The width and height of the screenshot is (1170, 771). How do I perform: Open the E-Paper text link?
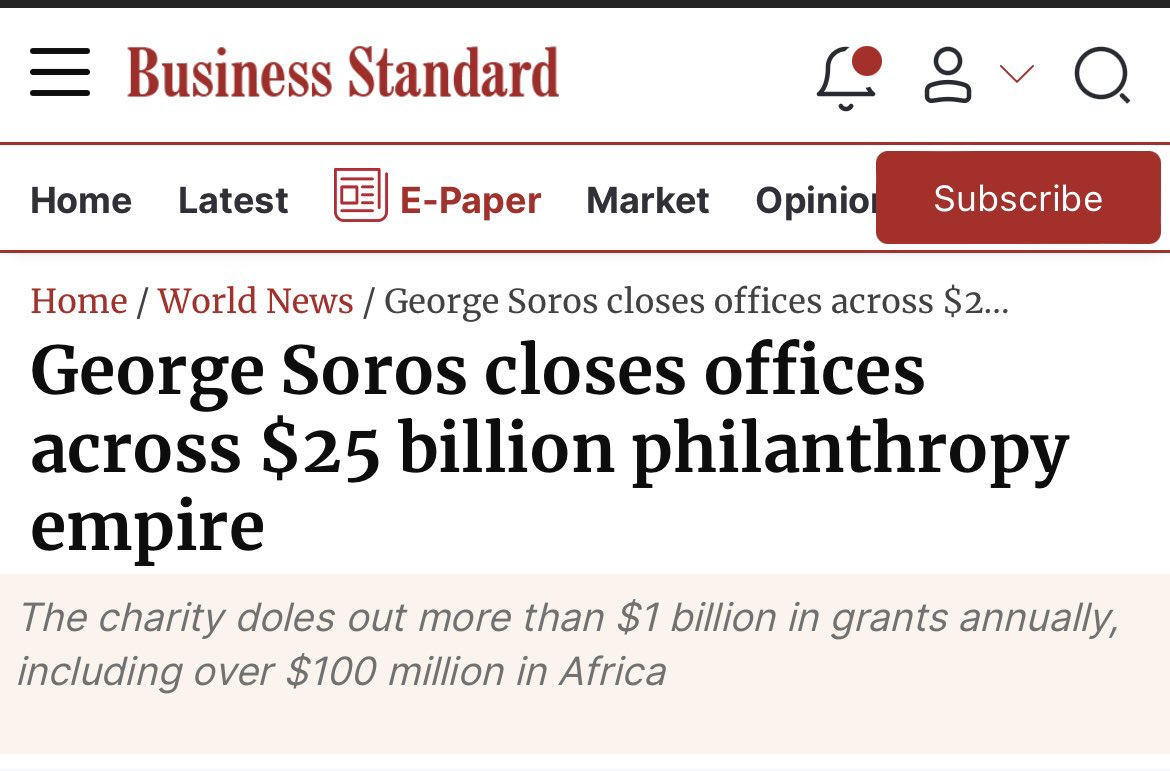[470, 201]
